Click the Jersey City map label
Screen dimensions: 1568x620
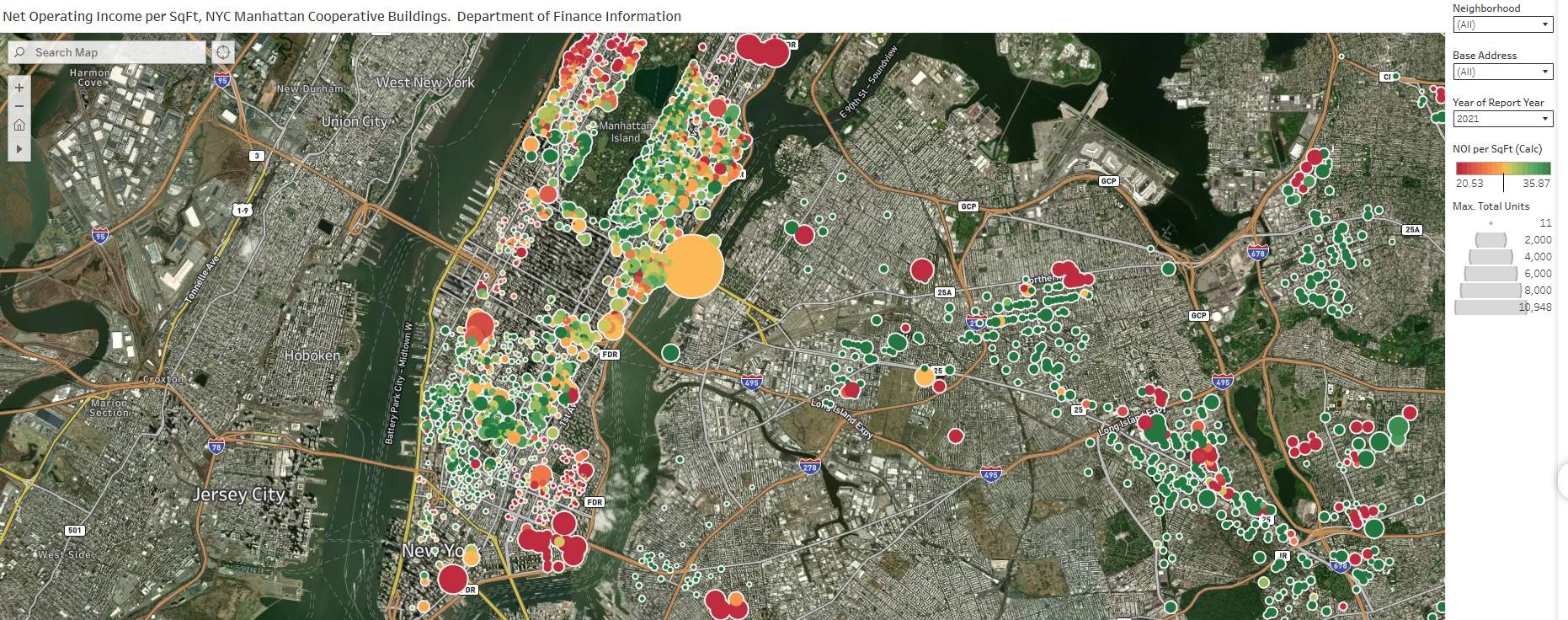239,494
